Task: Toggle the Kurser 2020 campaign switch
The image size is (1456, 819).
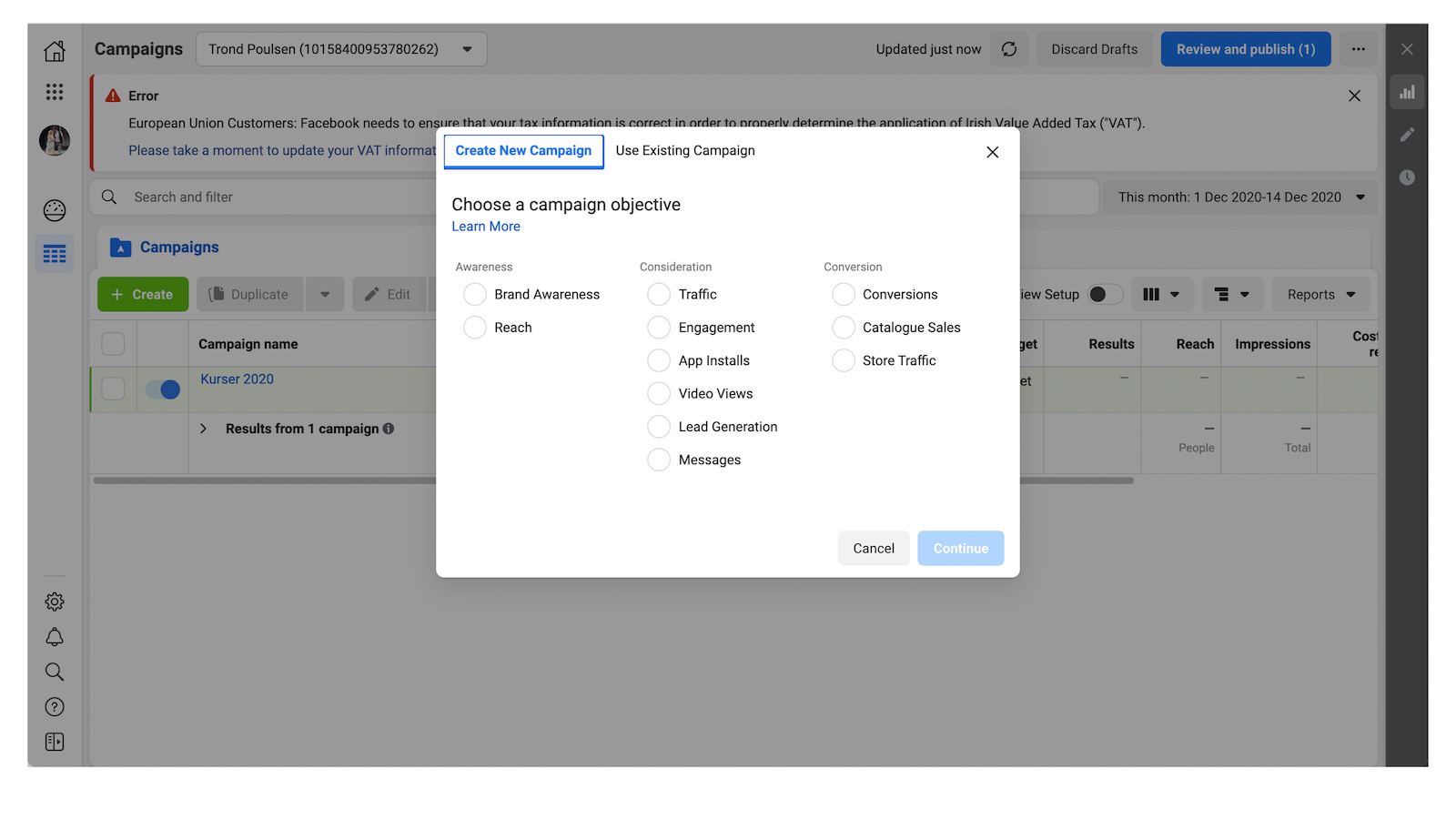Action: pyautogui.click(x=163, y=389)
